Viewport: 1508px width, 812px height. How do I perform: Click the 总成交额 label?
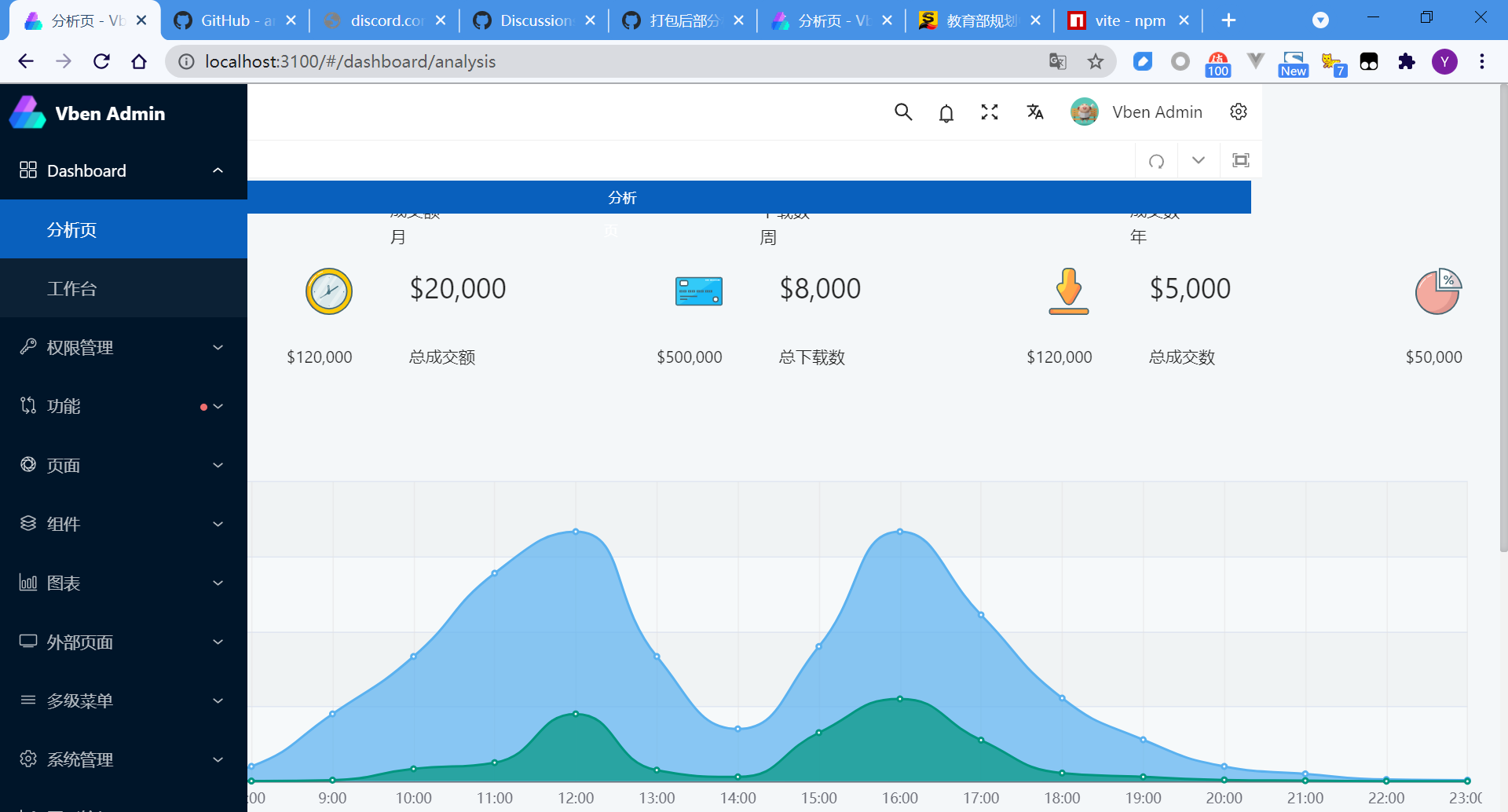[442, 357]
